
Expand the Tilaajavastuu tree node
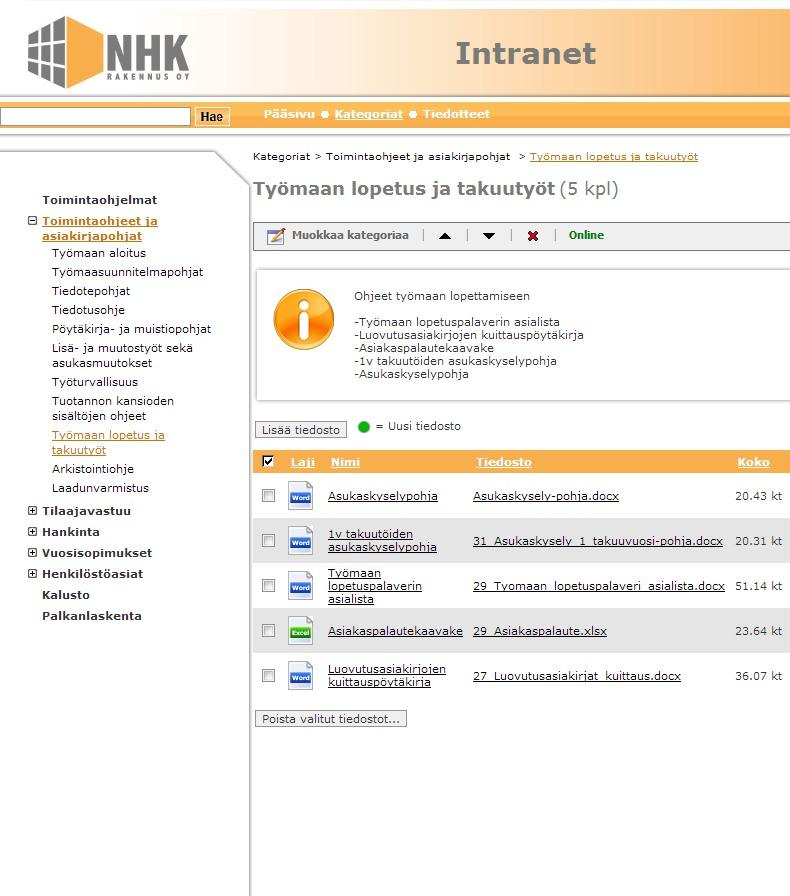point(33,510)
